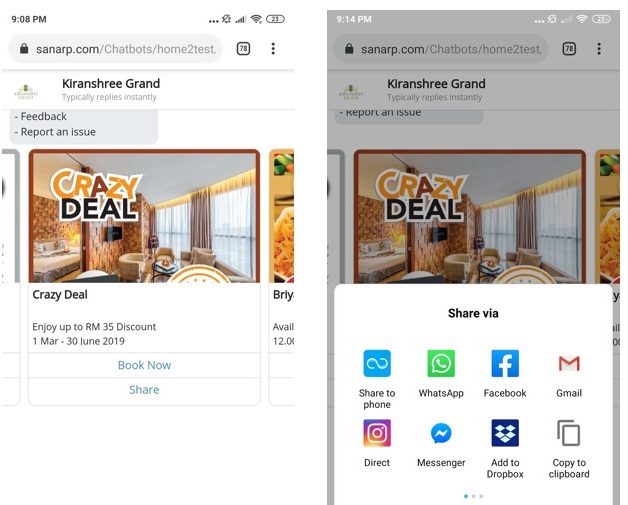Open Chrome three-dot menu in 9:08 PM screen

point(273,49)
